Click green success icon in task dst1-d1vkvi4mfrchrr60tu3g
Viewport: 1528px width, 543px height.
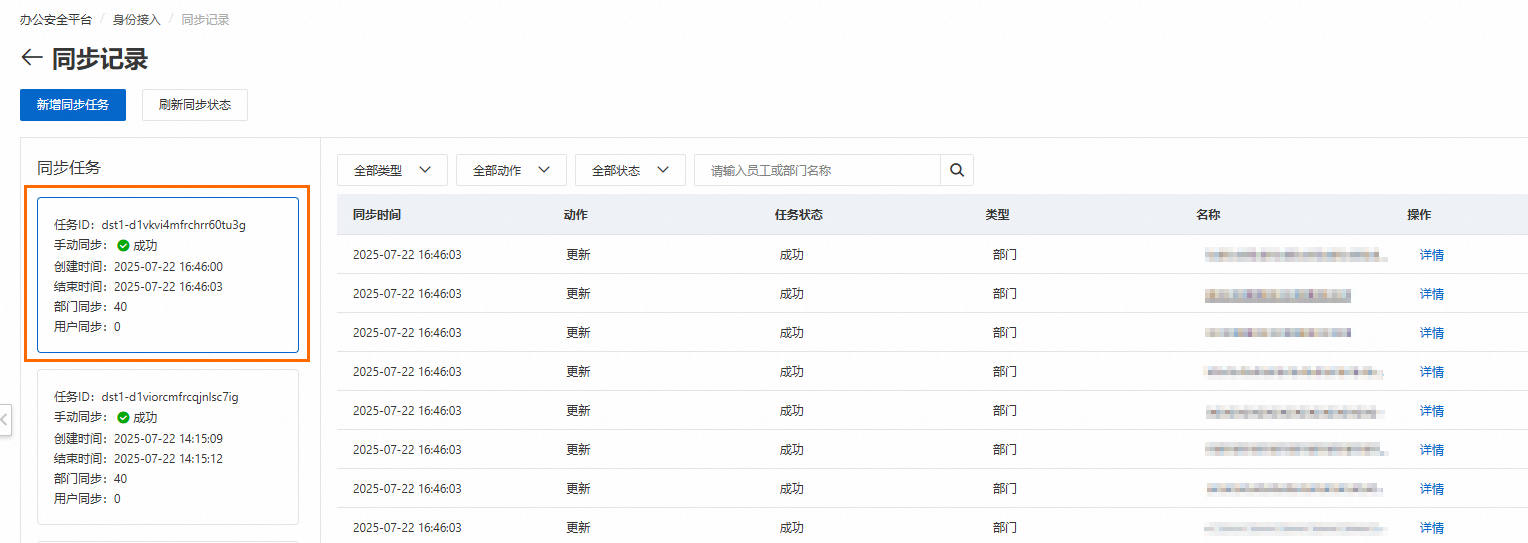[x=123, y=245]
